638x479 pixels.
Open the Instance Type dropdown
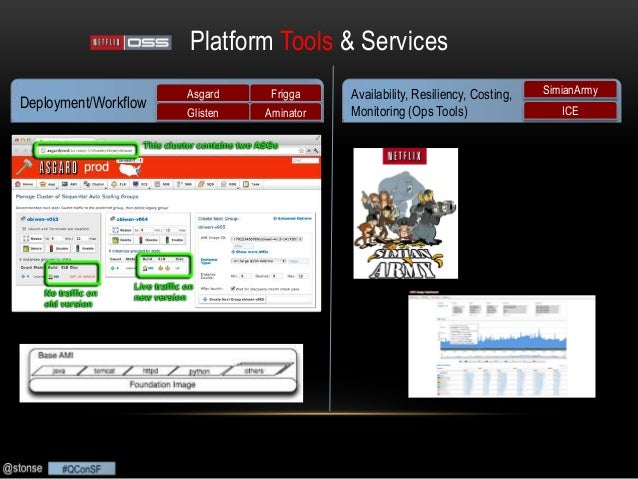click(x=258, y=261)
